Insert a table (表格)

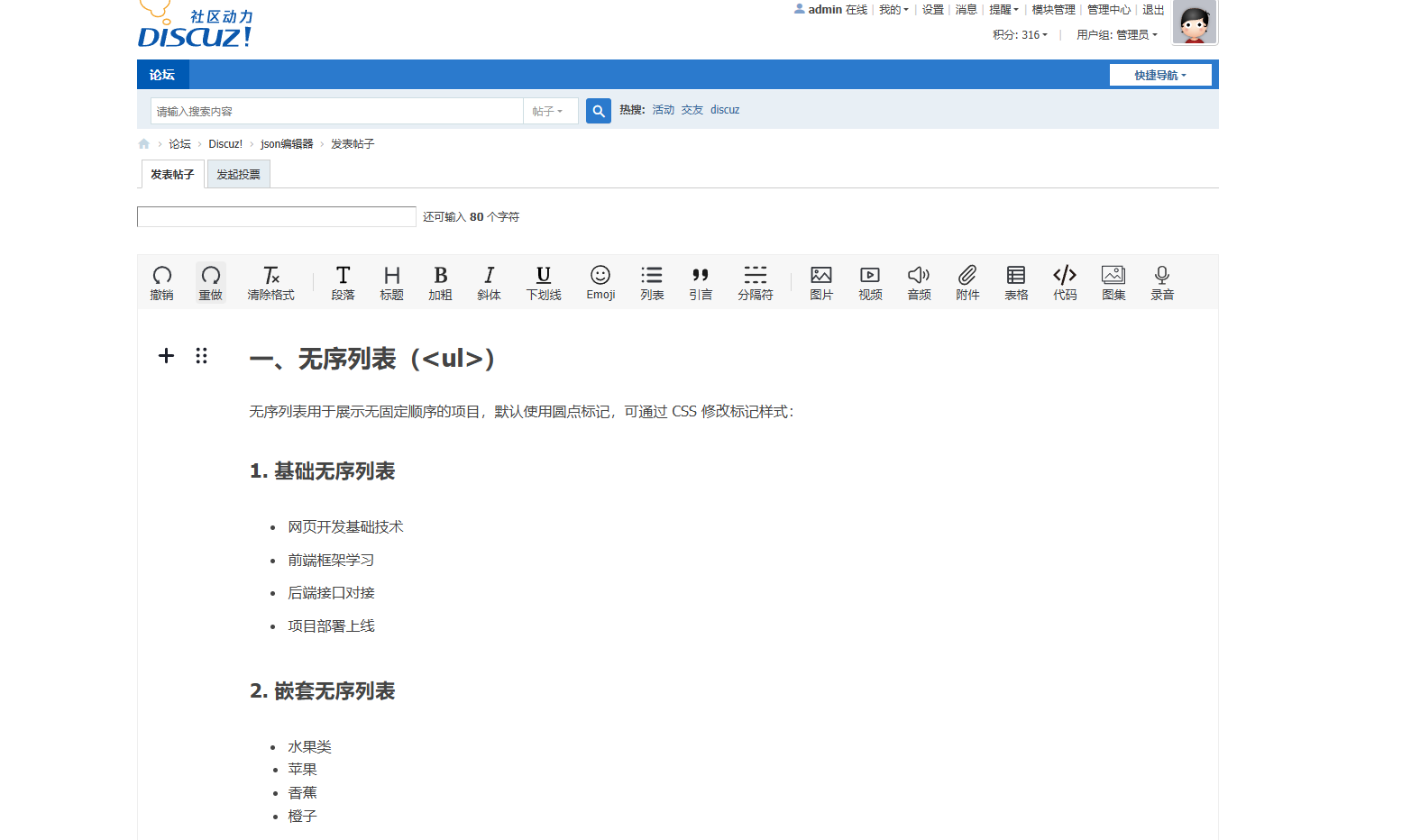pyautogui.click(x=1016, y=282)
